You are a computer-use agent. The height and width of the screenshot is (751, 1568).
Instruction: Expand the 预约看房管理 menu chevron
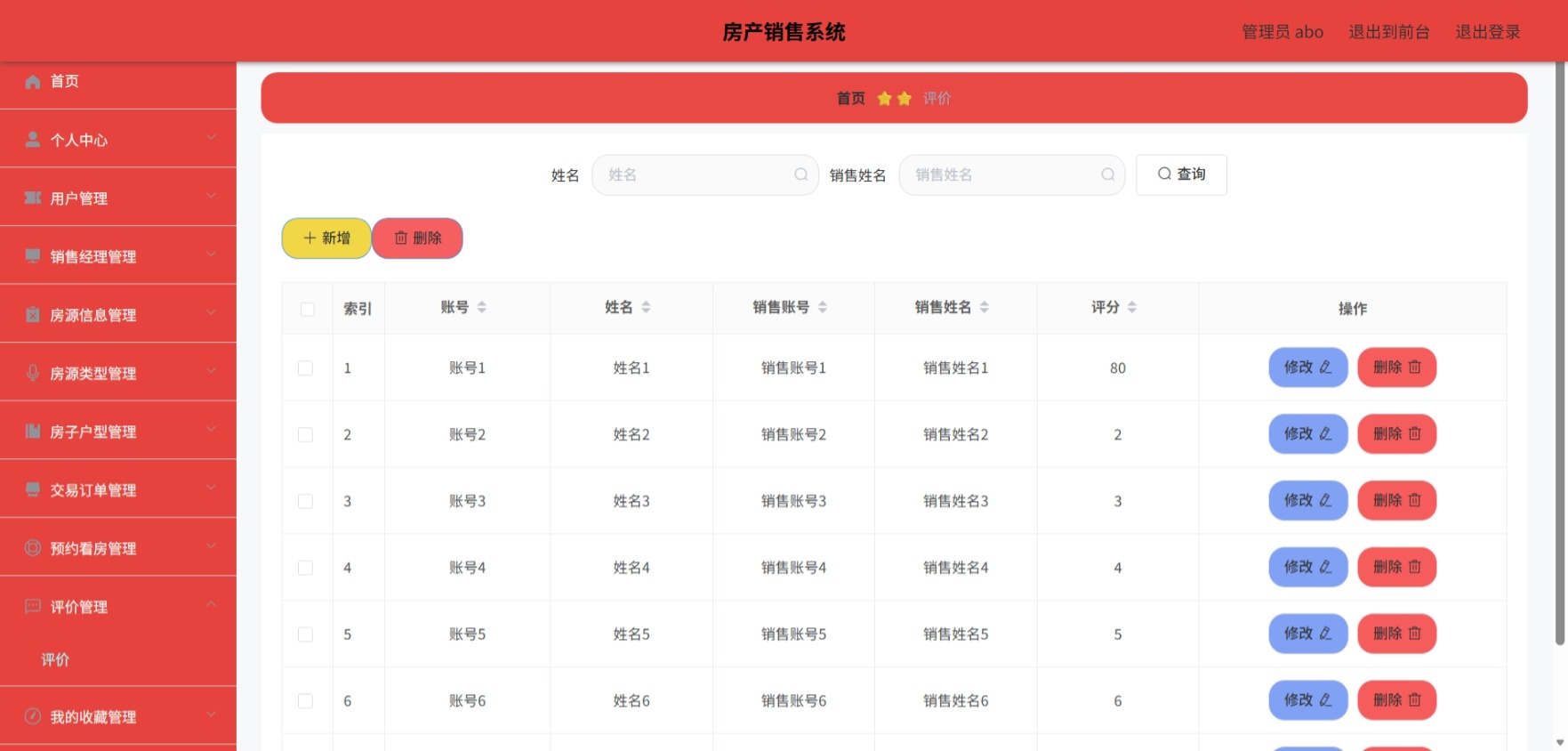(212, 545)
